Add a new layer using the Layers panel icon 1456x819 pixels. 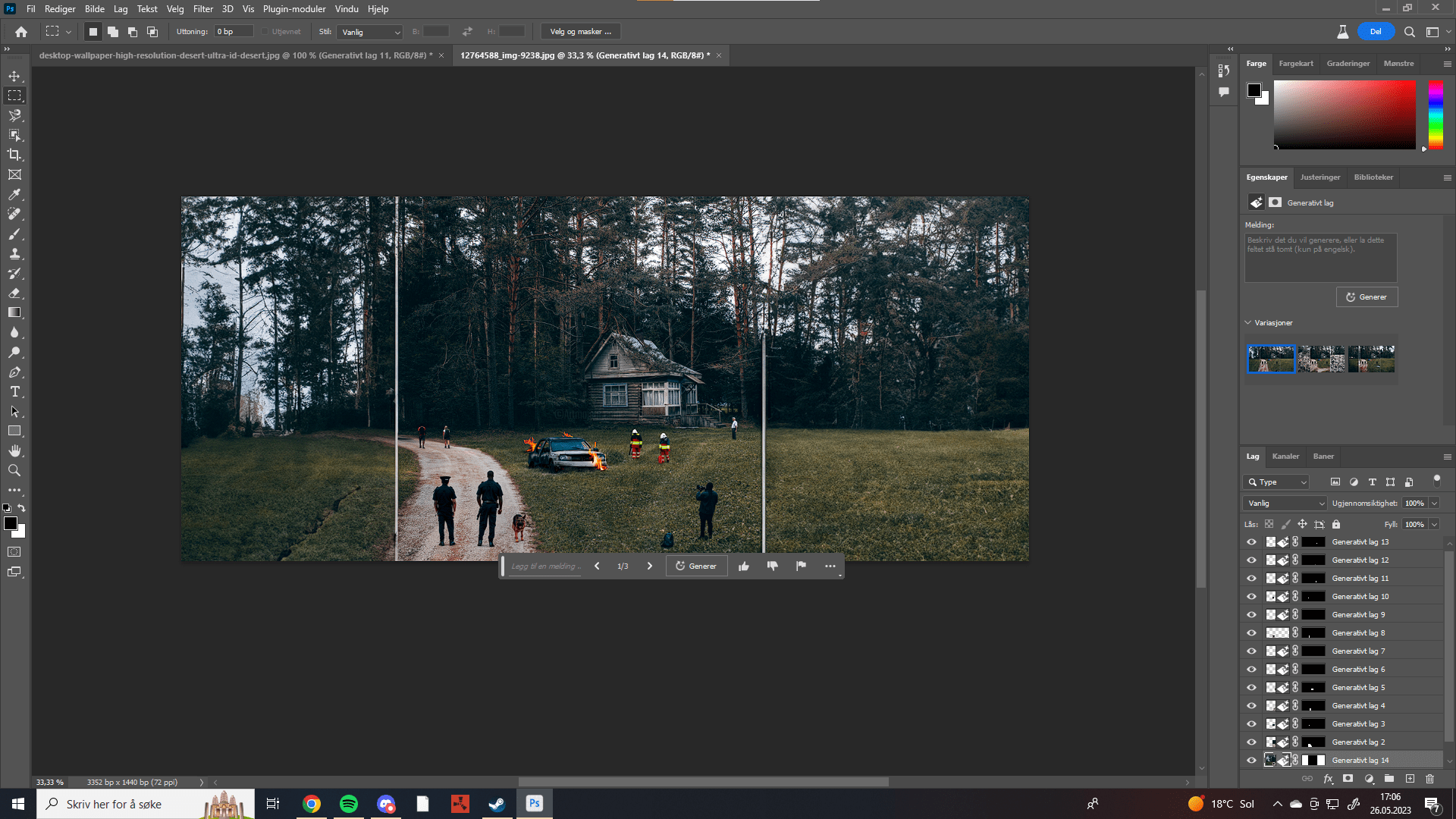1410,779
